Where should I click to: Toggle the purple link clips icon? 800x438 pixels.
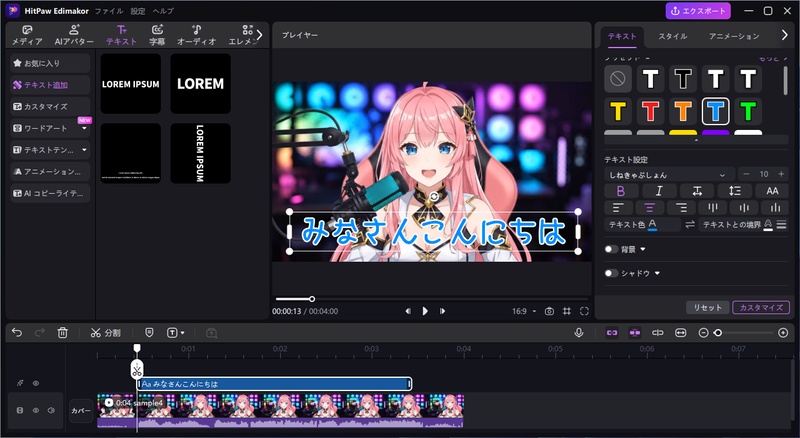[612, 333]
